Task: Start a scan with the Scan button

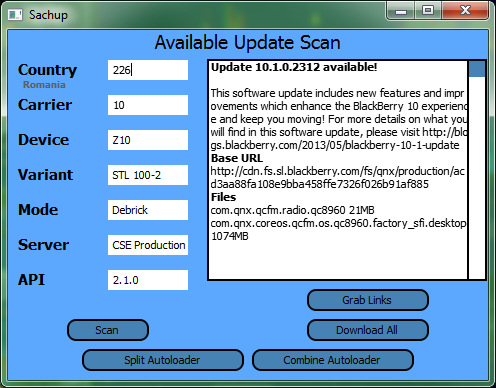Action: (x=108, y=330)
